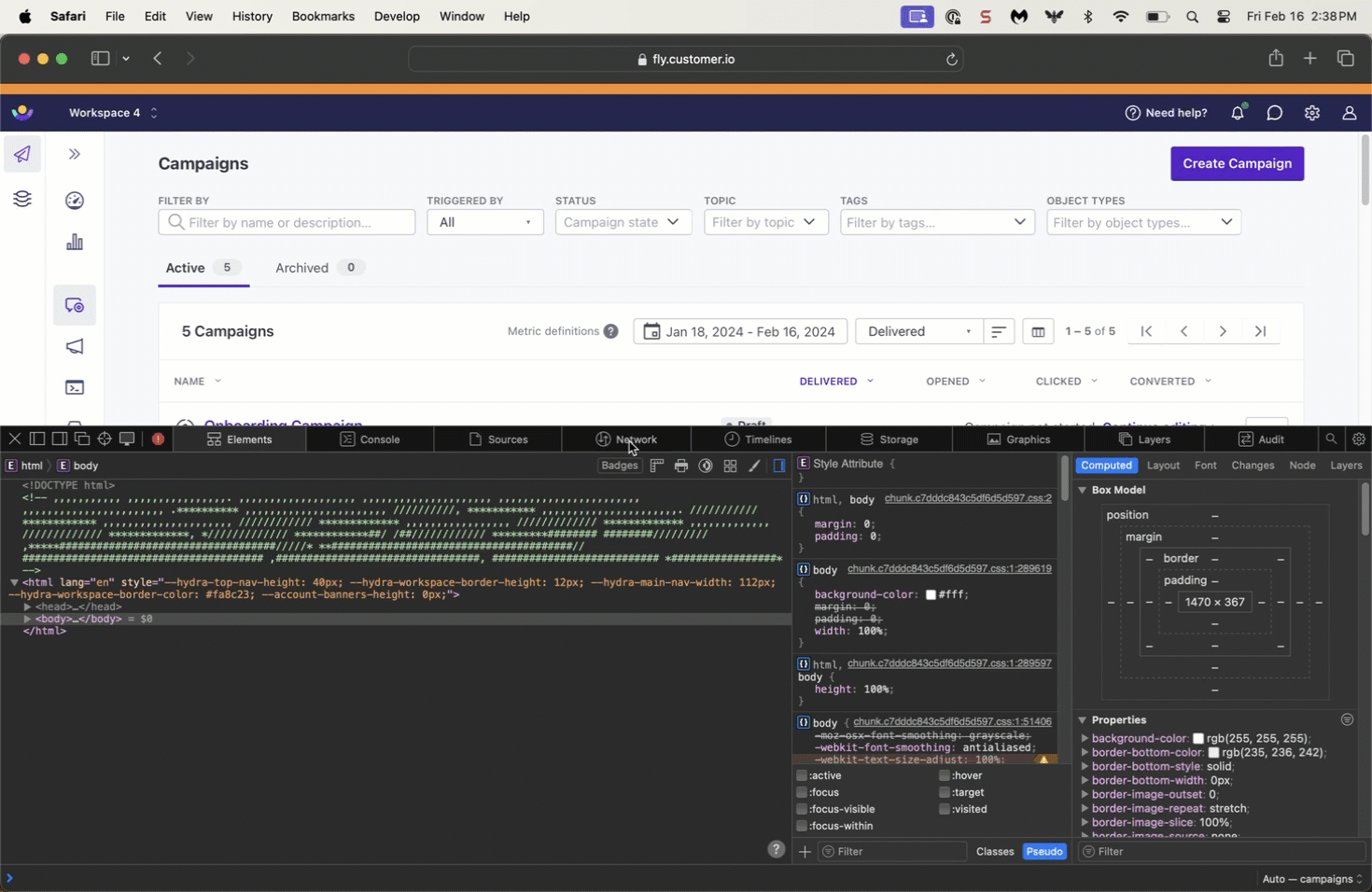
Task: Switch to the Console tab
Action: click(x=371, y=439)
